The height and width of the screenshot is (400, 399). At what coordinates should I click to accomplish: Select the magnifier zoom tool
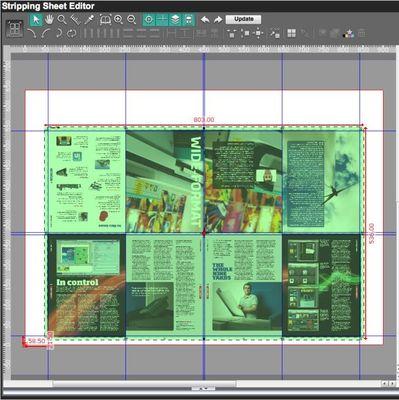(62, 20)
